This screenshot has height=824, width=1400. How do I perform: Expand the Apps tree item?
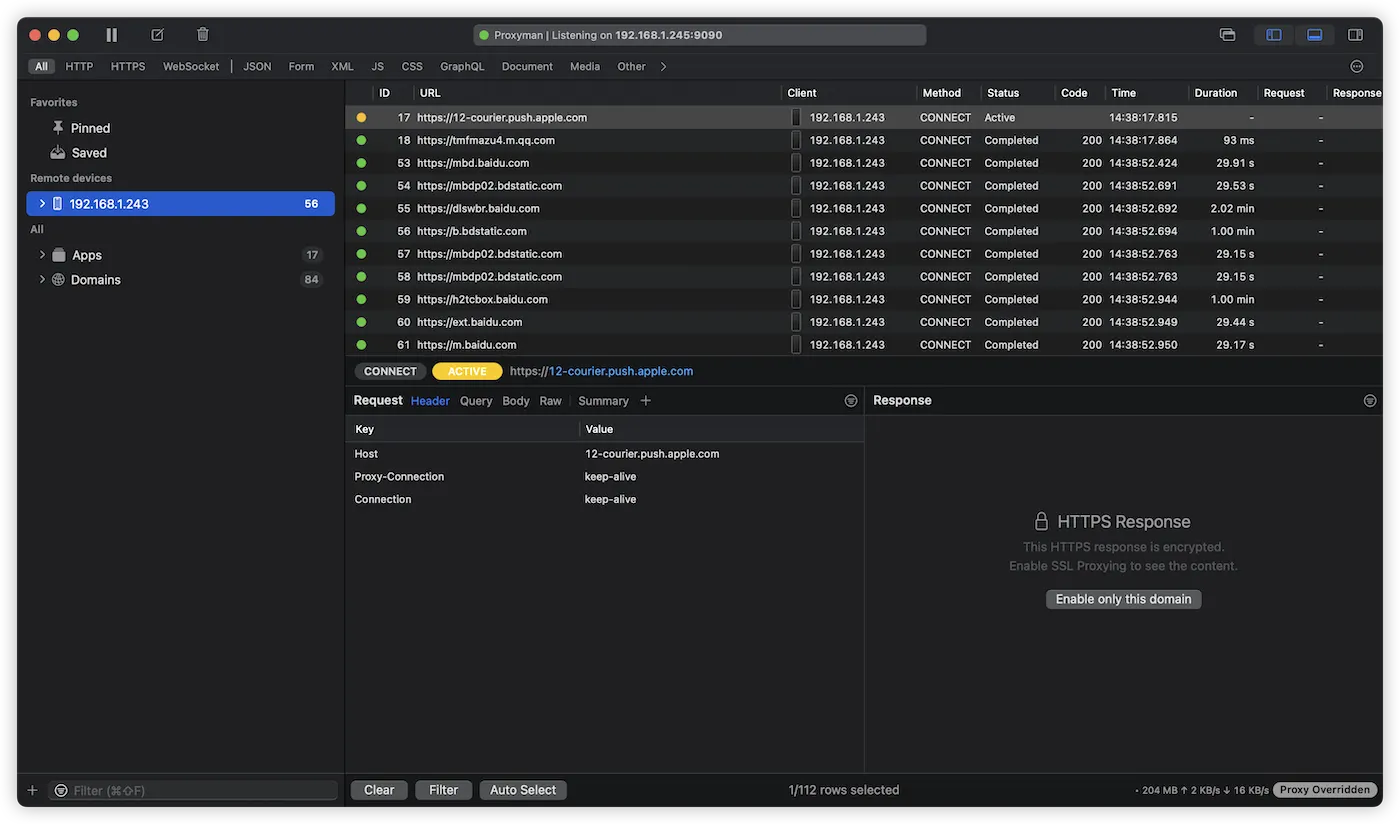tap(42, 255)
